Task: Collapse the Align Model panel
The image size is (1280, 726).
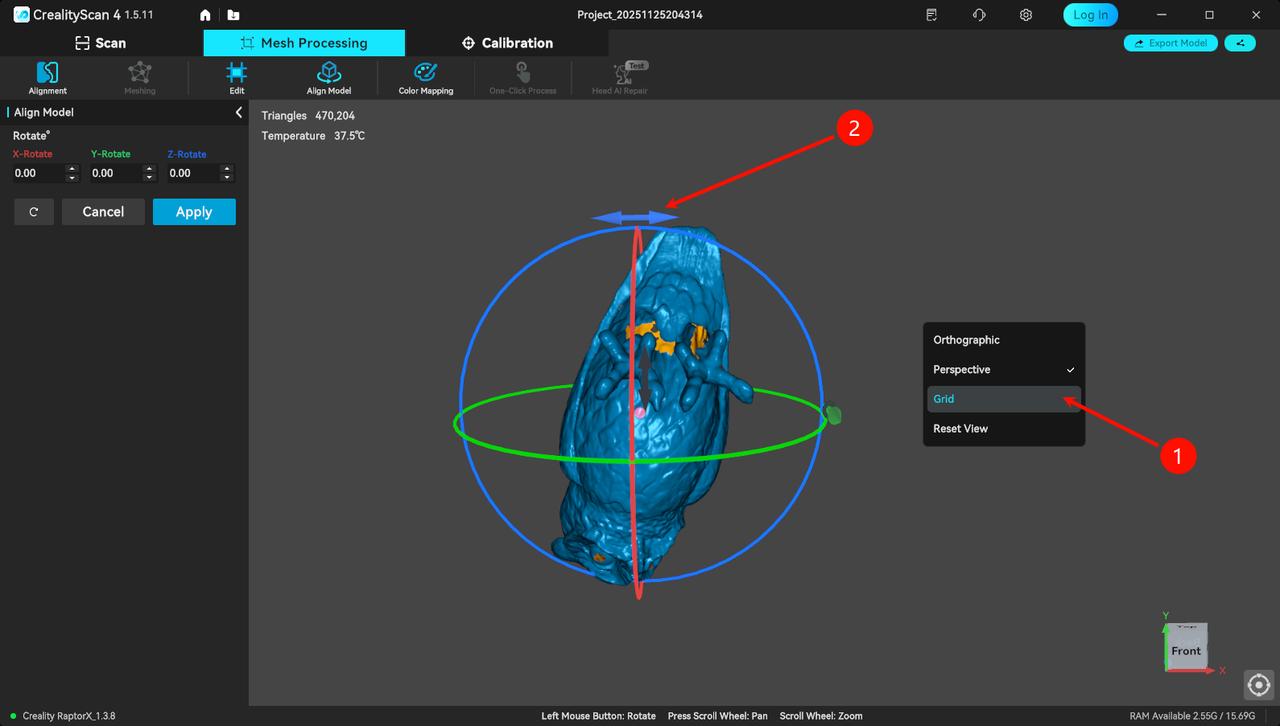Action: [x=238, y=112]
